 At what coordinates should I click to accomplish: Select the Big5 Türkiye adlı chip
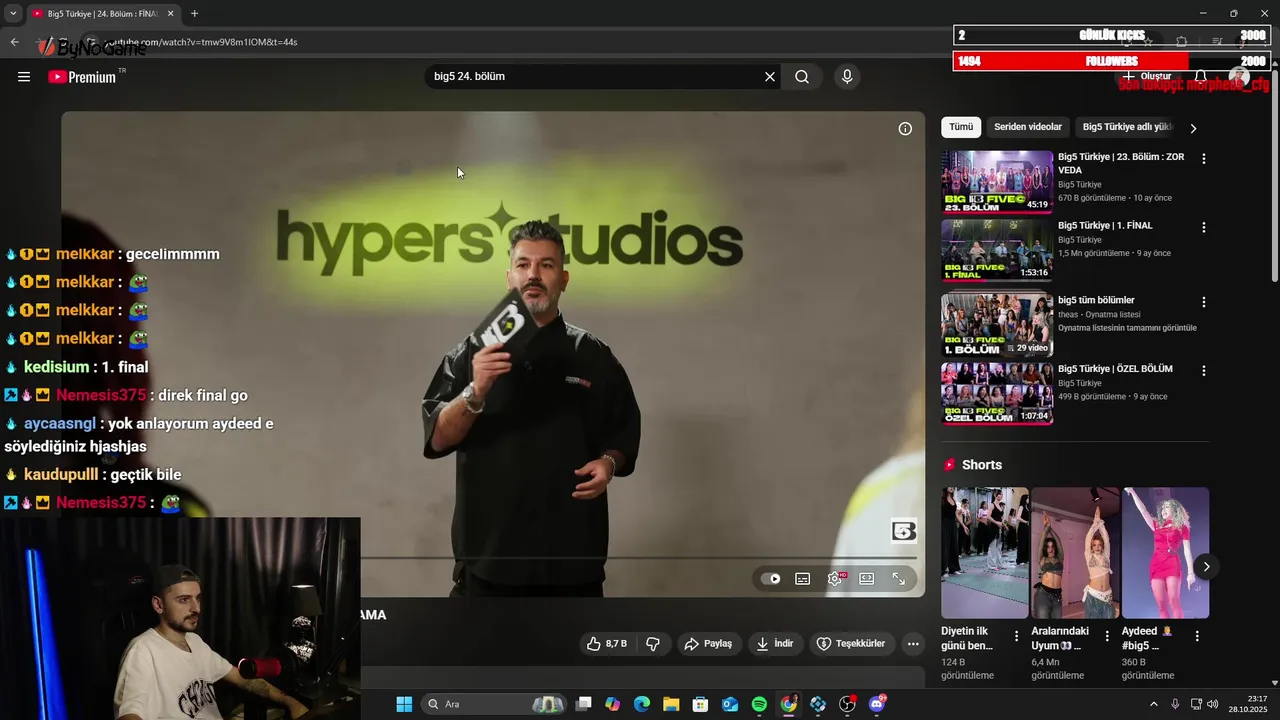click(1125, 127)
